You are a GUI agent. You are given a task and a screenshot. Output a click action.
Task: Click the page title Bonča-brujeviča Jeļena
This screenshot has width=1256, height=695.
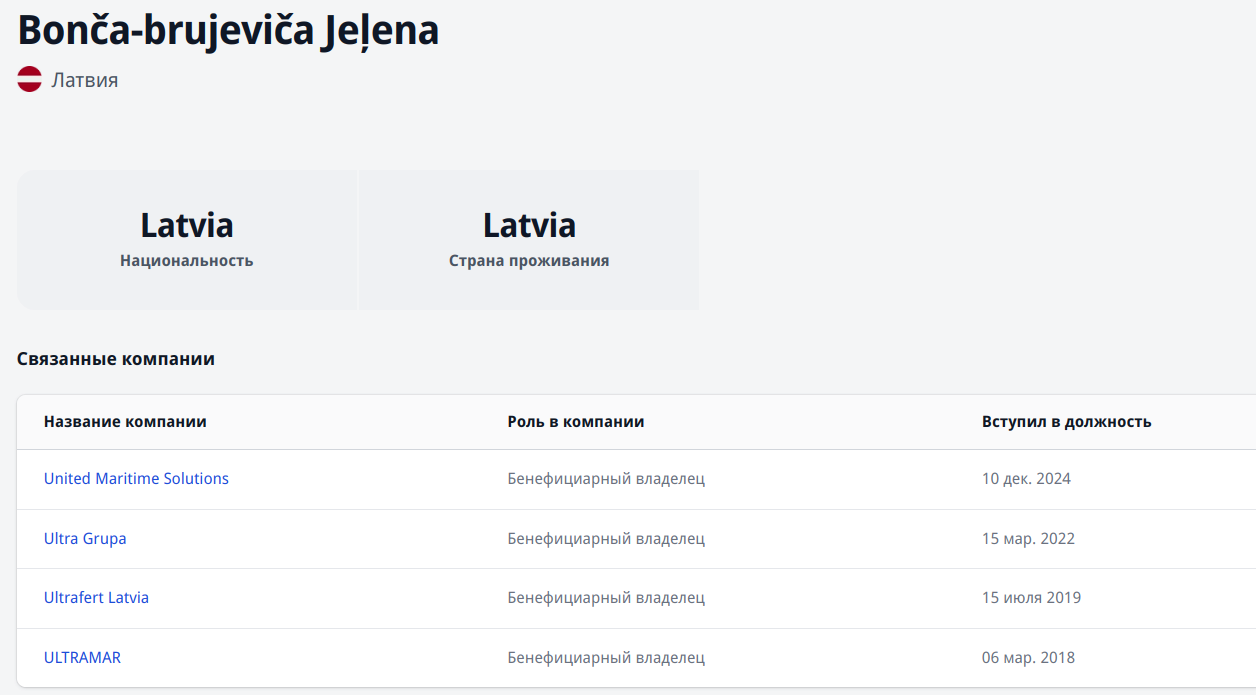tap(228, 31)
